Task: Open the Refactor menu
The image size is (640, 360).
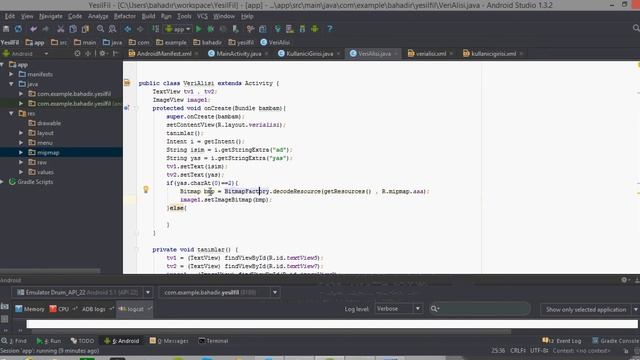Action: [x=124, y=16]
